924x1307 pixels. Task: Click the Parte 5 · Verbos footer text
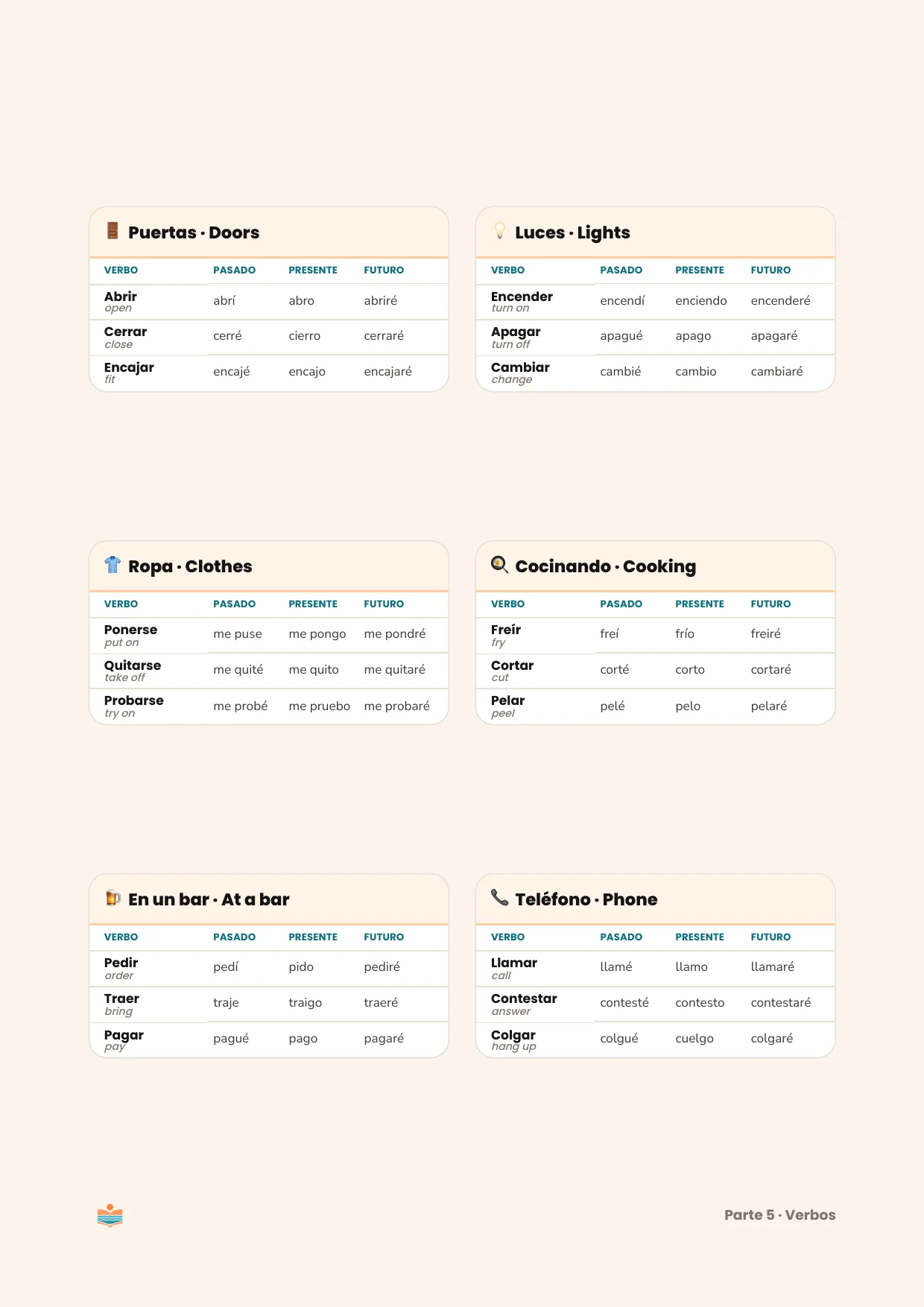(x=780, y=1215)
